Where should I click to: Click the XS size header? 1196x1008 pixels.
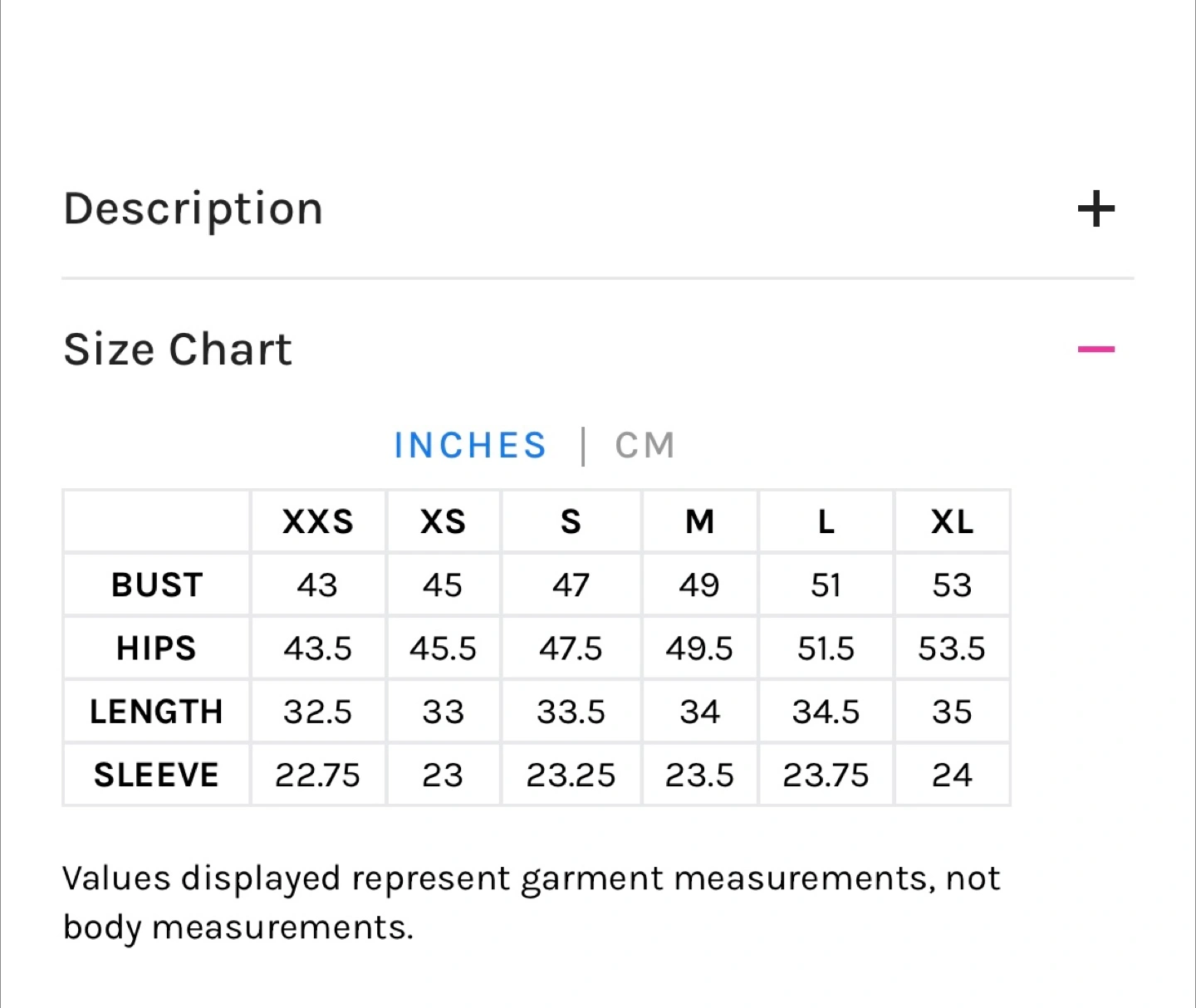443,521
